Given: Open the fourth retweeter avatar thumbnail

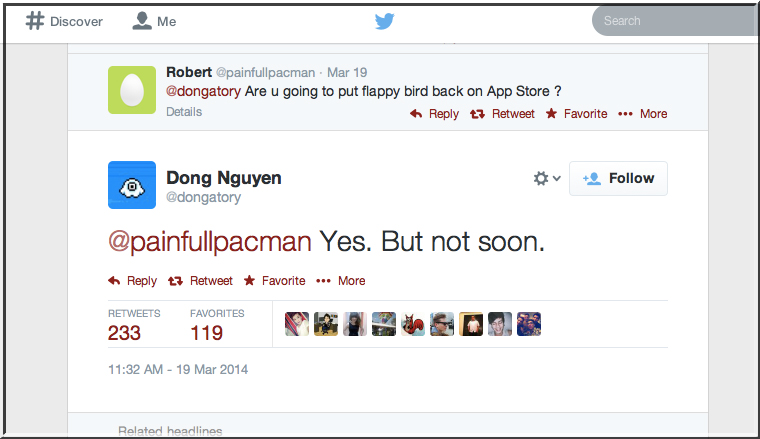Looking at the screenshot, I should click(384, 324).
